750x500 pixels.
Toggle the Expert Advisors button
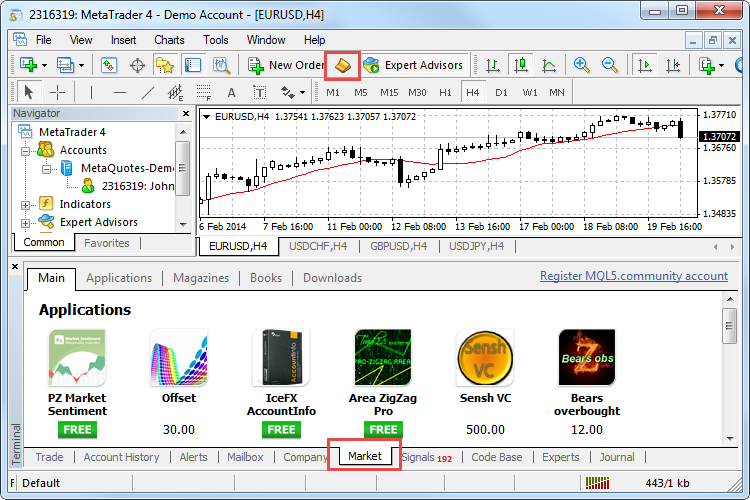click(x=413, y=65)
